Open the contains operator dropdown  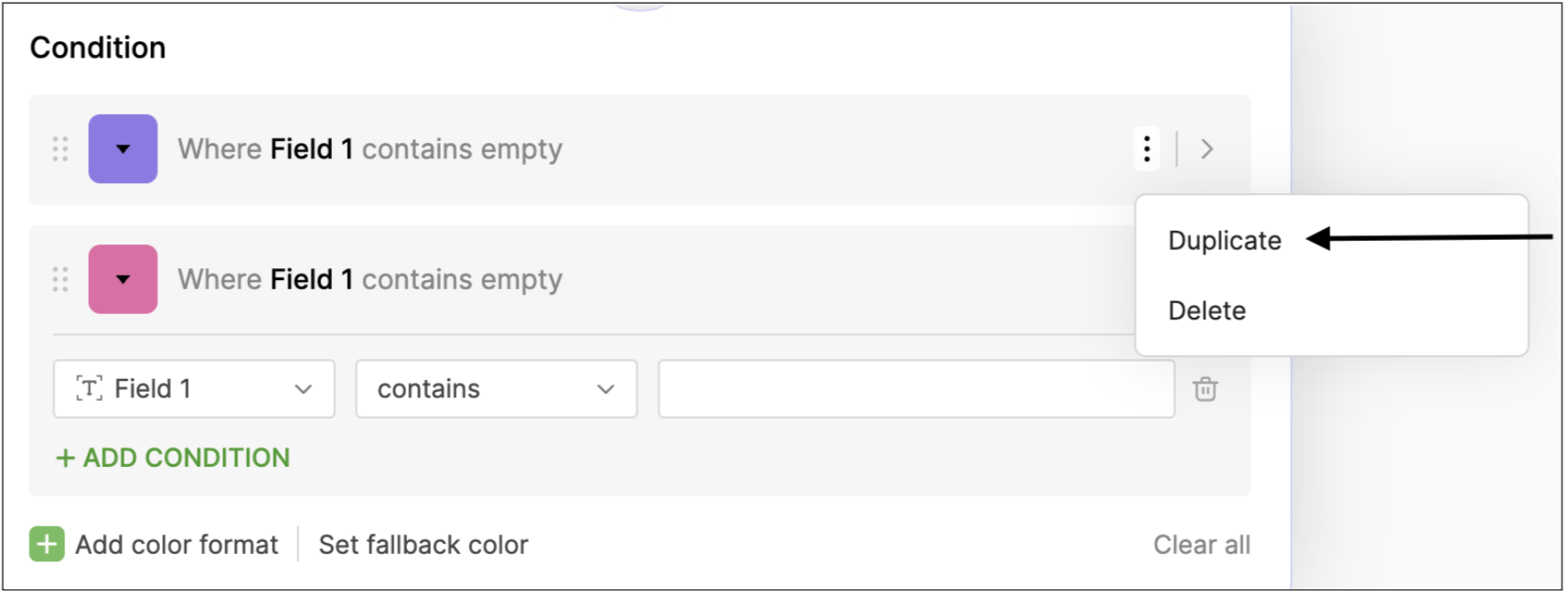[x=496, y=389]
